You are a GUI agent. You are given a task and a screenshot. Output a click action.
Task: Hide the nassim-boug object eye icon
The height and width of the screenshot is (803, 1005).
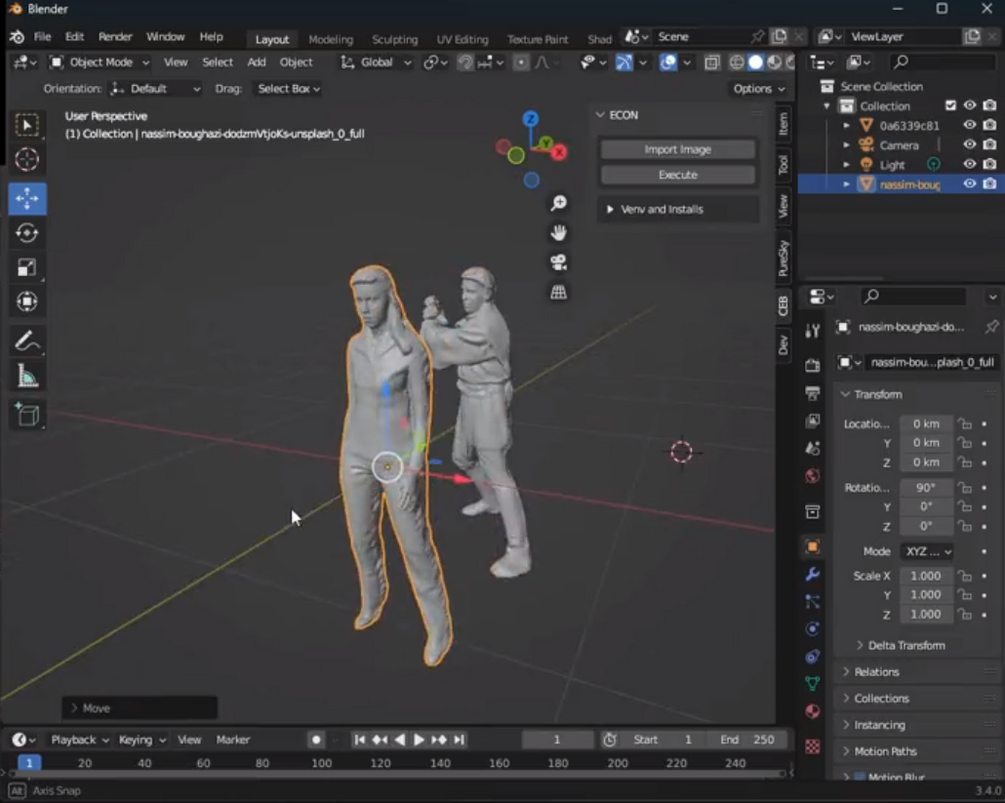[969, 184]
